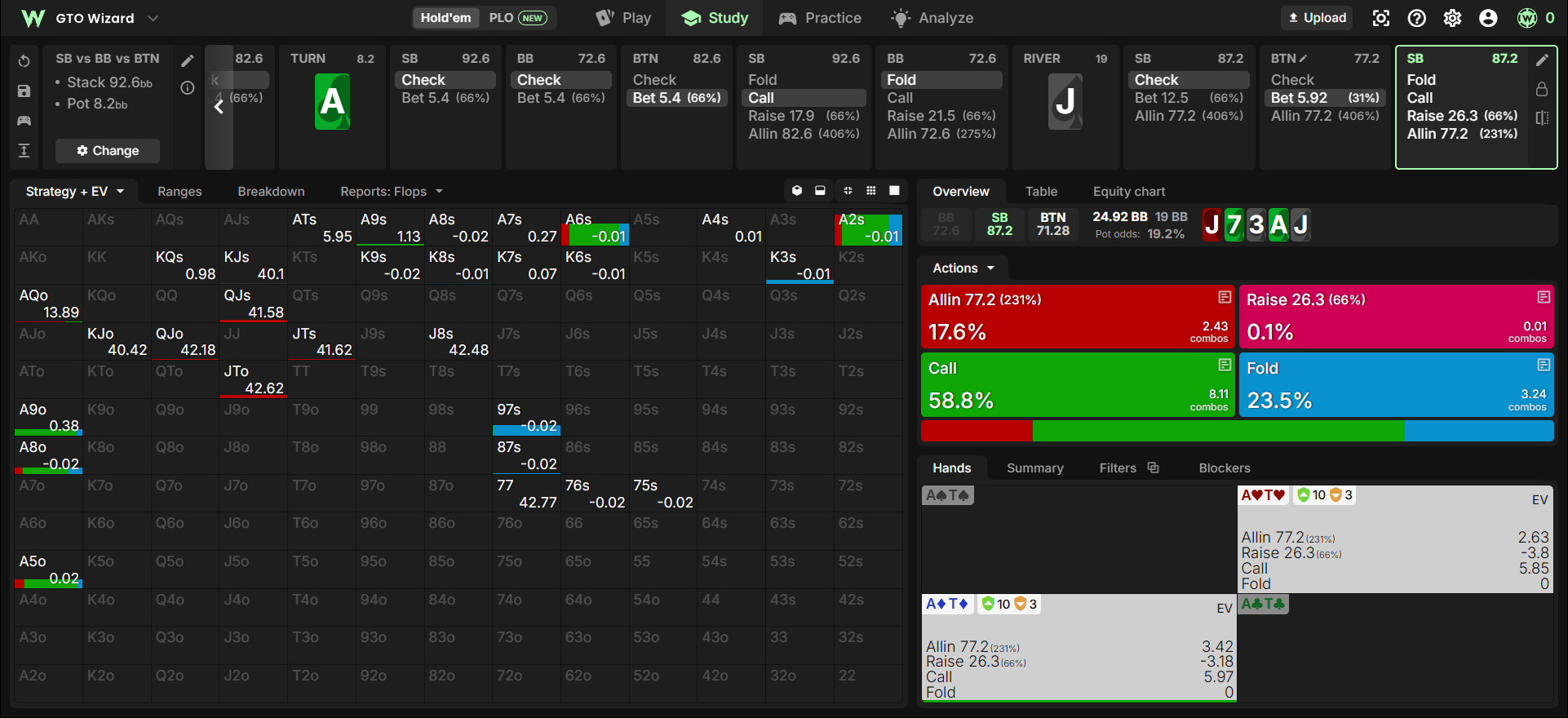Click the info icon beside spot details
This screenshot has height=718, width=1568.
coord(188,88)
